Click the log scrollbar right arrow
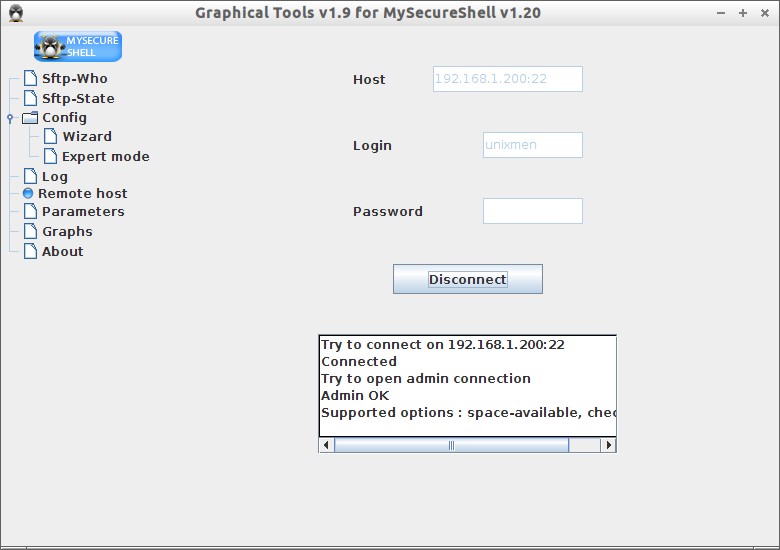Viewport: 780px width, 550px height. tap(608, 445)
